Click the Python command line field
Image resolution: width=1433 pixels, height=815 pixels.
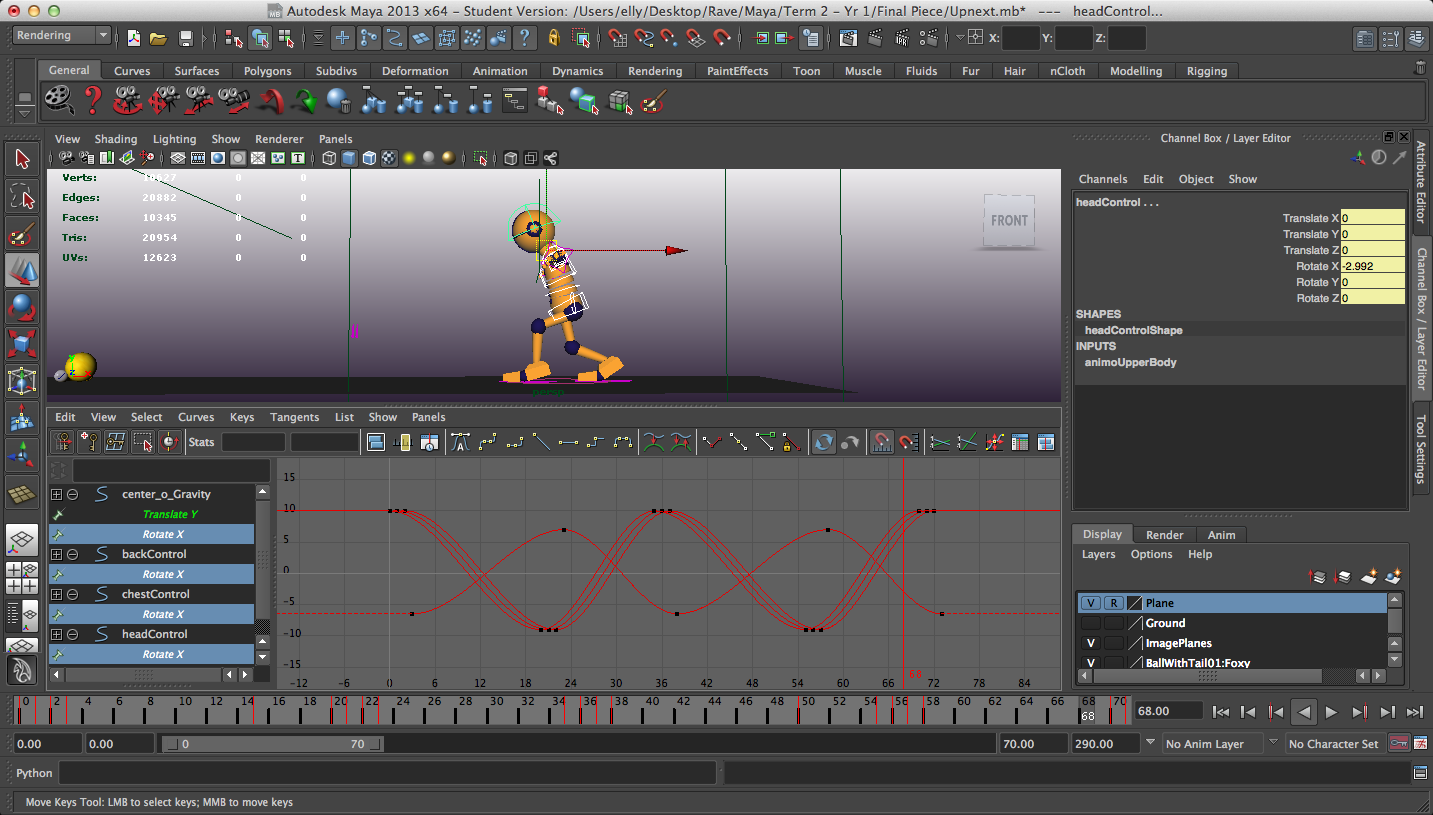390,773
